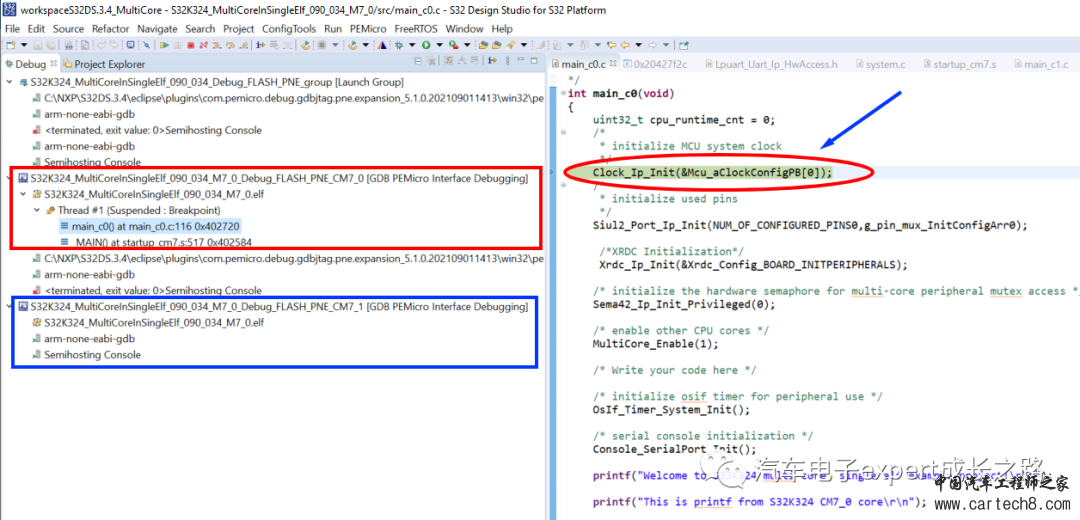Open the Run menu
Viewport: 1080px width, 520px height.
333,29
